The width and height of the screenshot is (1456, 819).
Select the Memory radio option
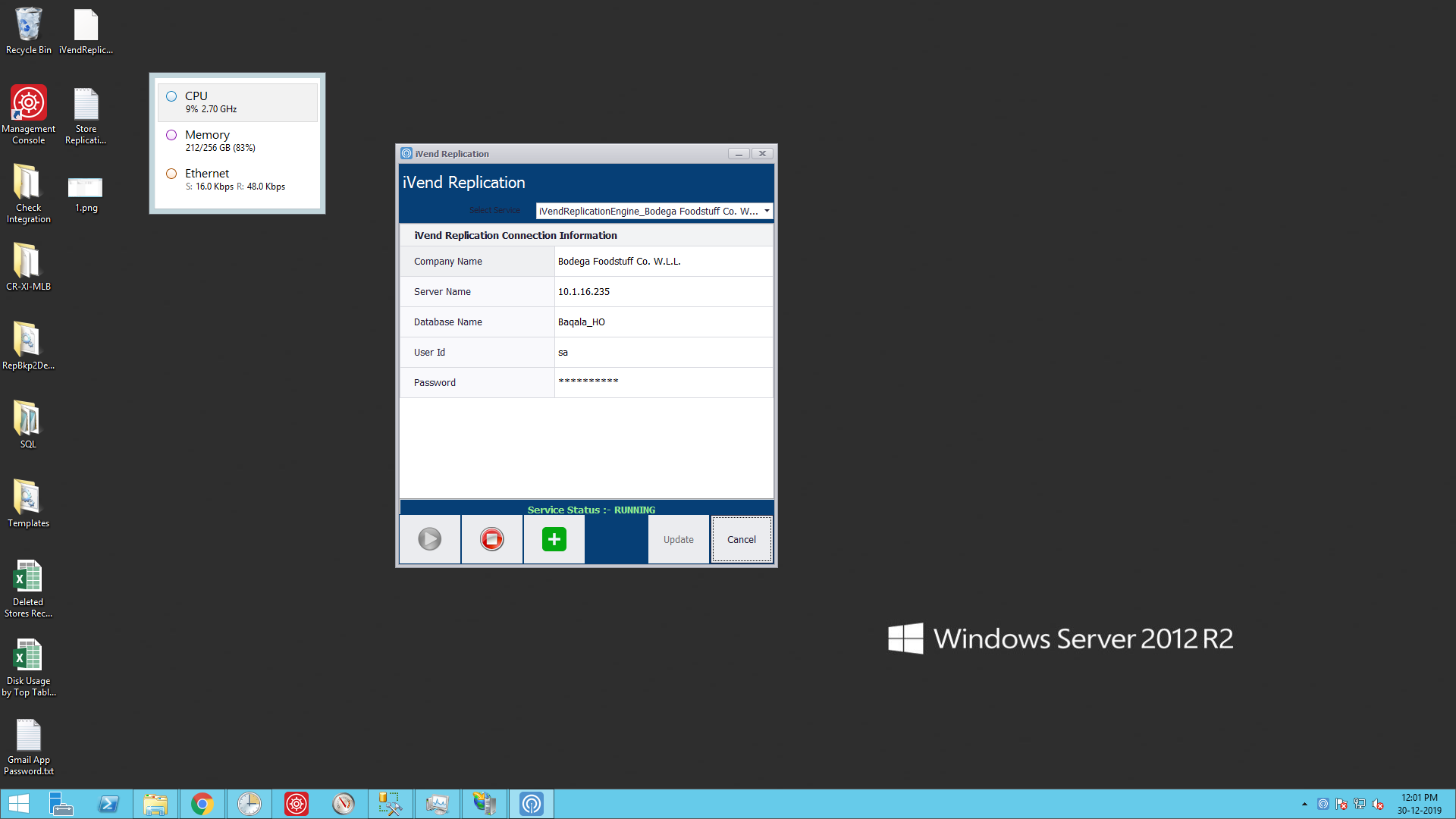[171, 135]
